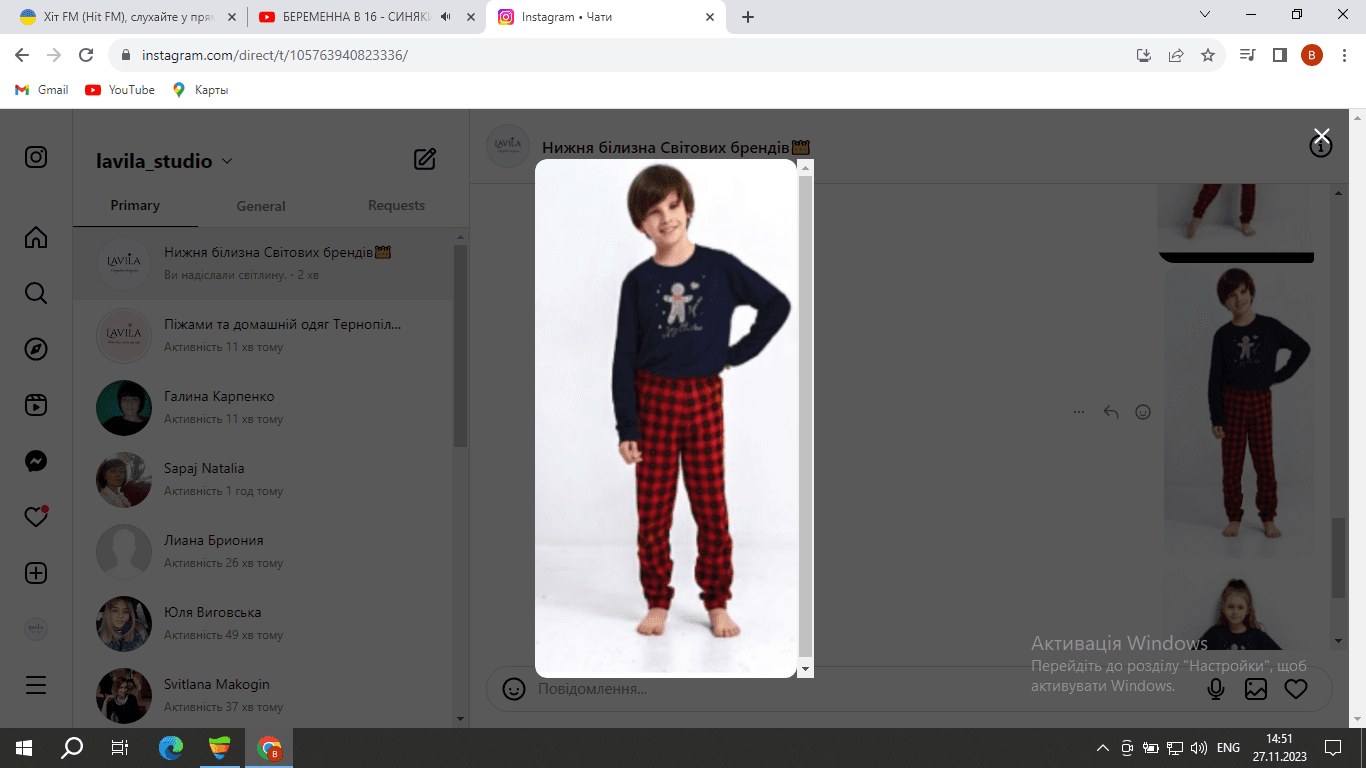Click the Instagram logo in sidebar
The image size is (1366, 768).
point(36,157)
